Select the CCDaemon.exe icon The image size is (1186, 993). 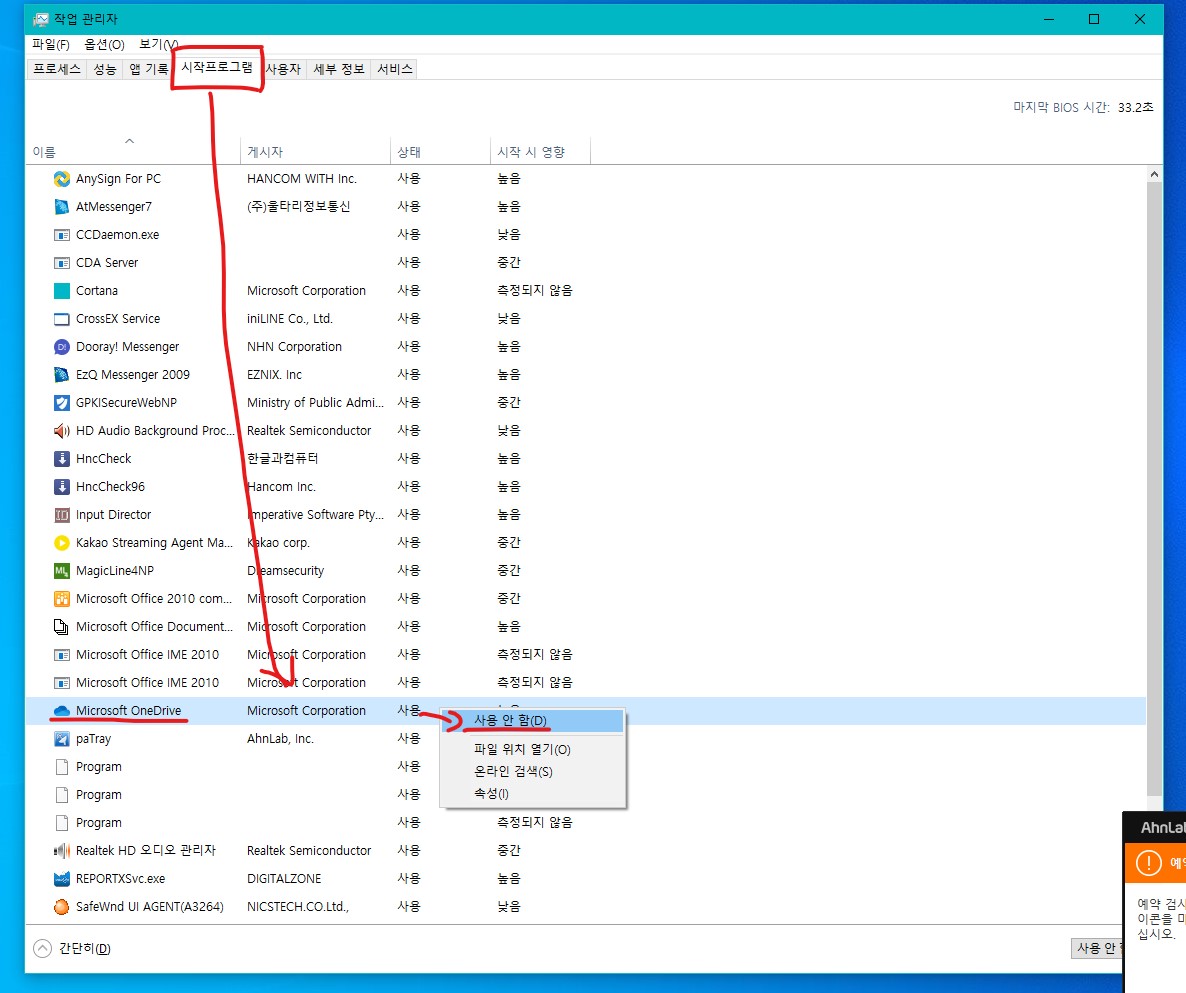pyautogui.click(x=61, y=235)
